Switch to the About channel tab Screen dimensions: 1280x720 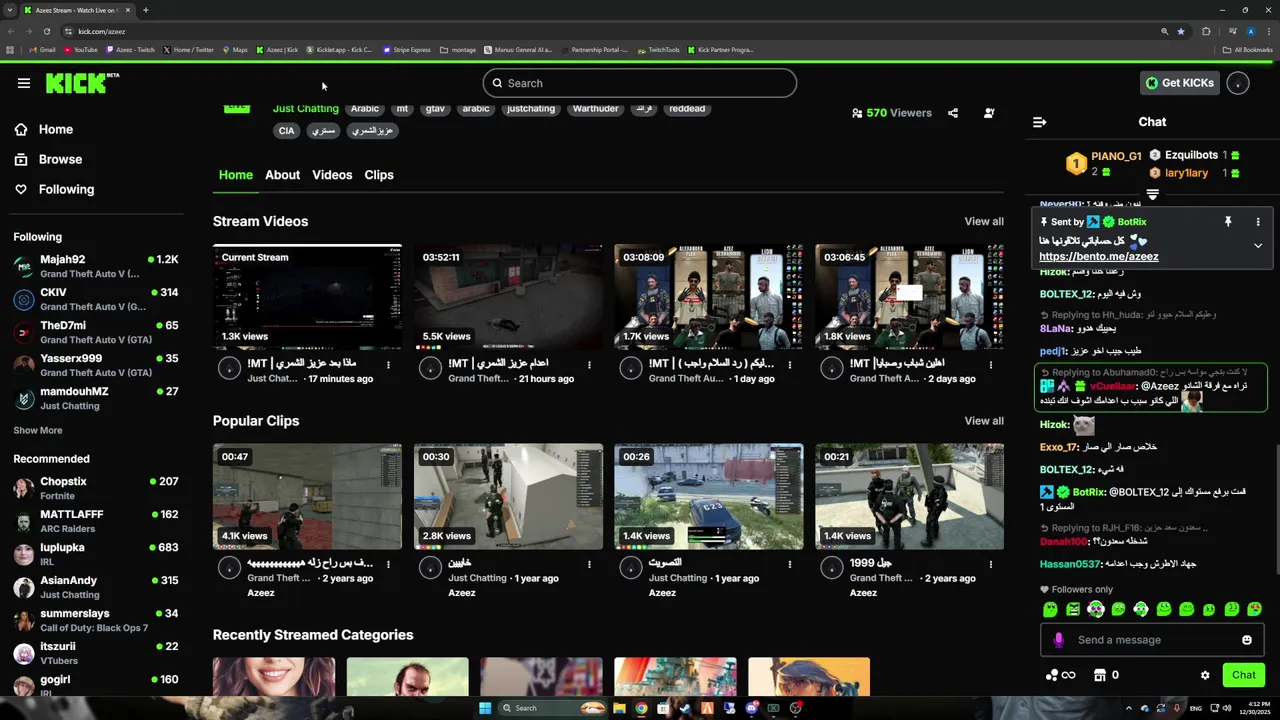tap(282, 175)
